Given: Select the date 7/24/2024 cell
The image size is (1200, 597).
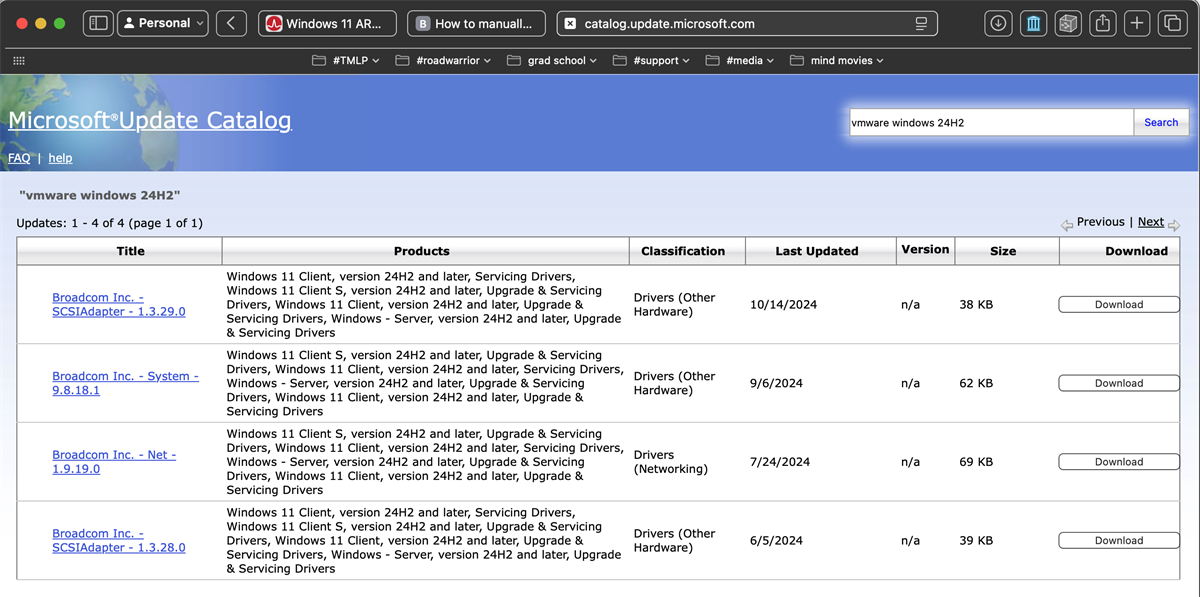Looking at the screenshot, I should tap(780, 462).
